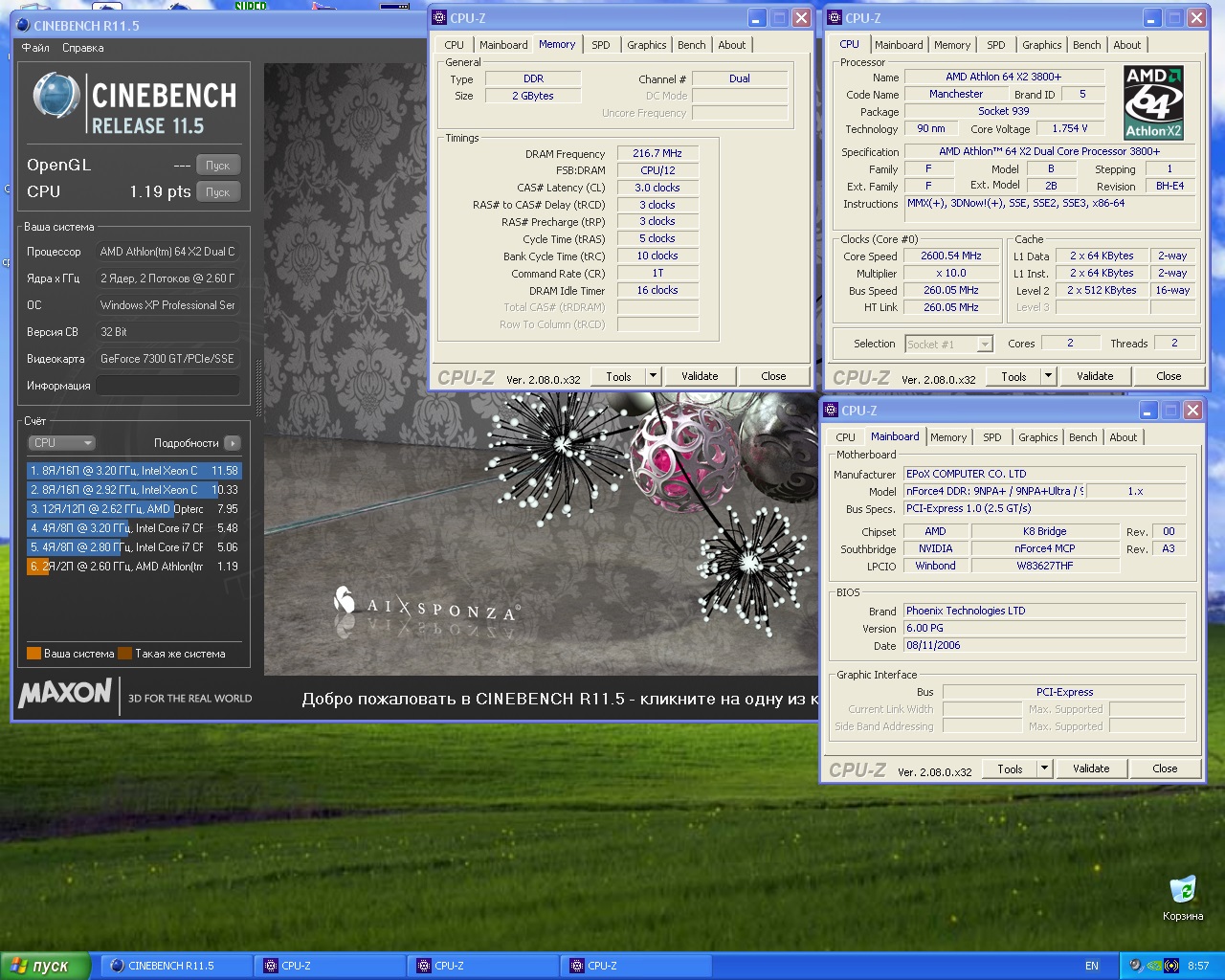Open the Start (пуск) menu

(45, 966)
